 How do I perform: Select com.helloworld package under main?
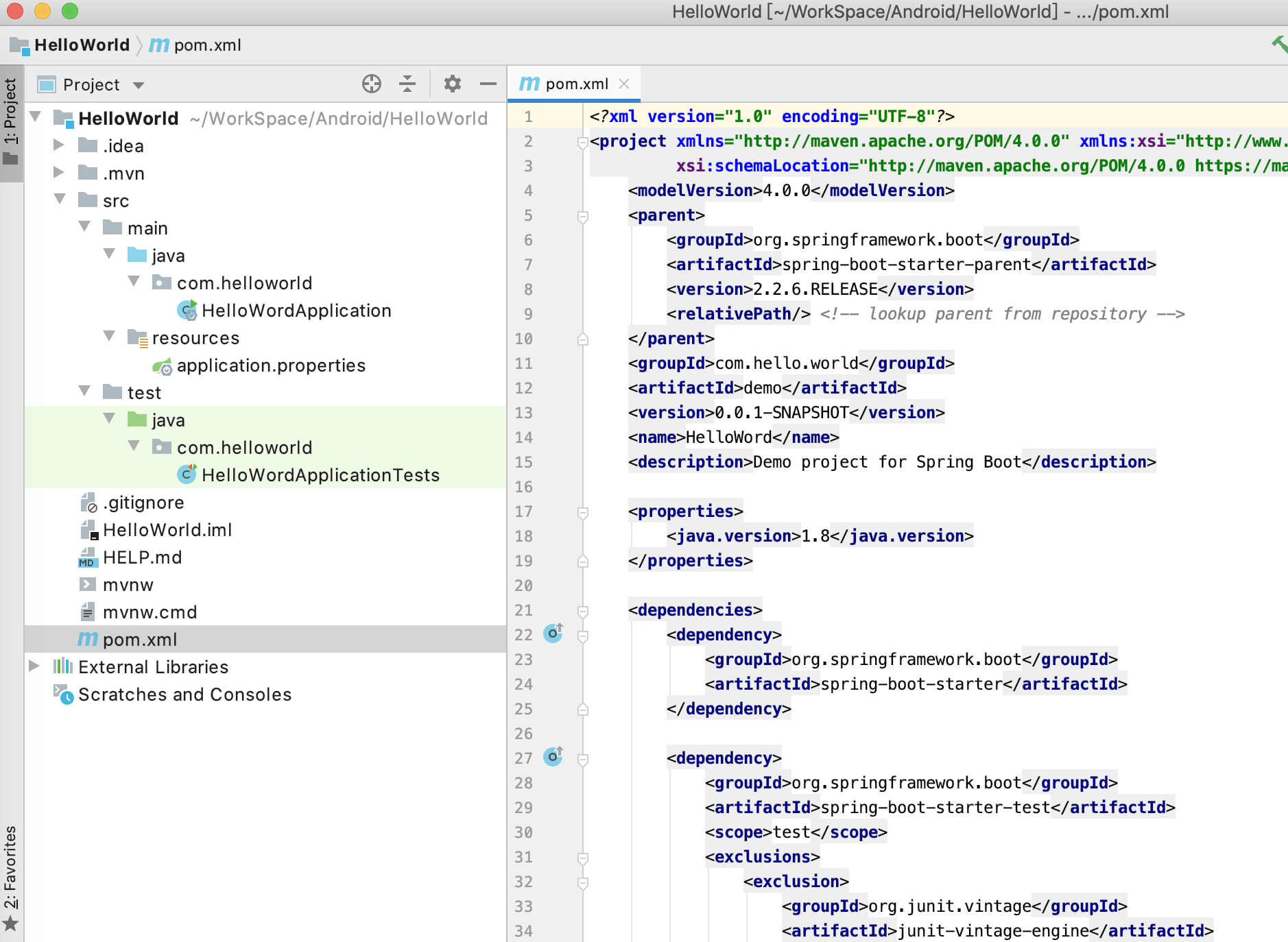(244, 283)
